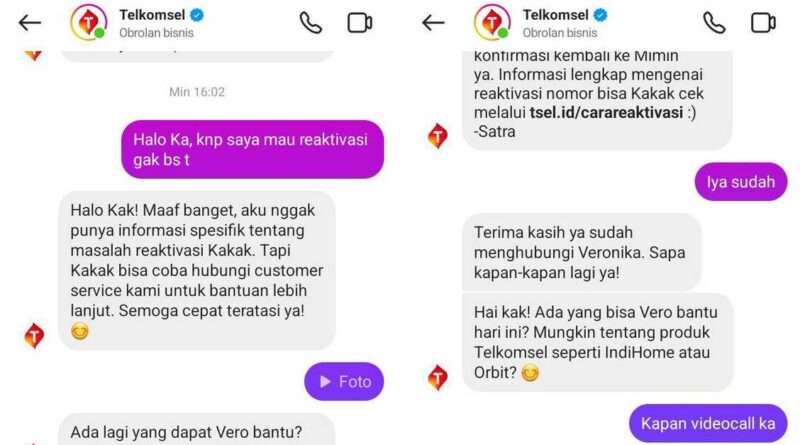Tap the 'Terima kasih ya sudah menghubungi Veronika' message
Image resolution: width=800 pixels, height=445 pixels.
click(x=582, y=252)
